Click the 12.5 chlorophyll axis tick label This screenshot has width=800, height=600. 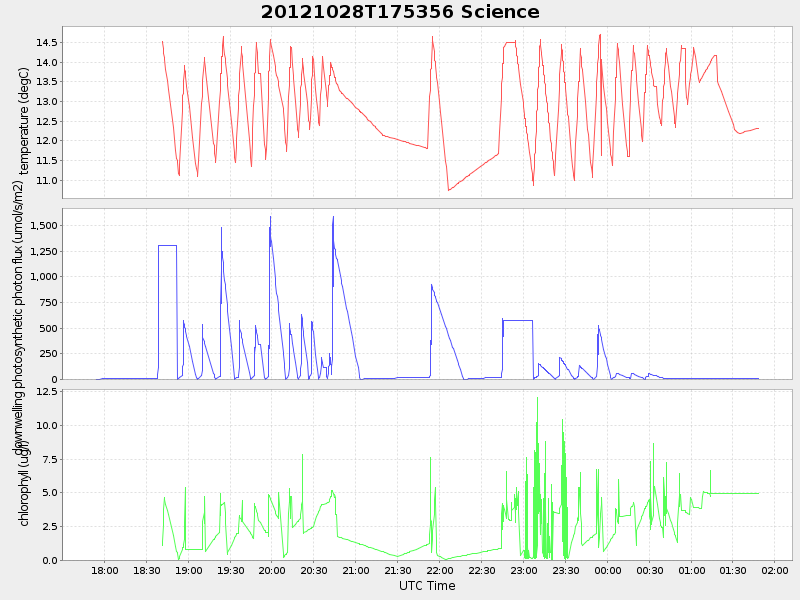46,392
